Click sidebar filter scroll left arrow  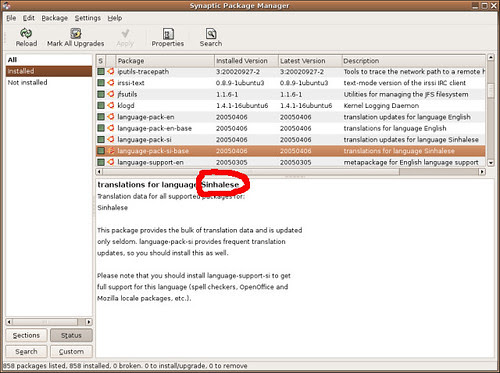click(x=9, y=322)
